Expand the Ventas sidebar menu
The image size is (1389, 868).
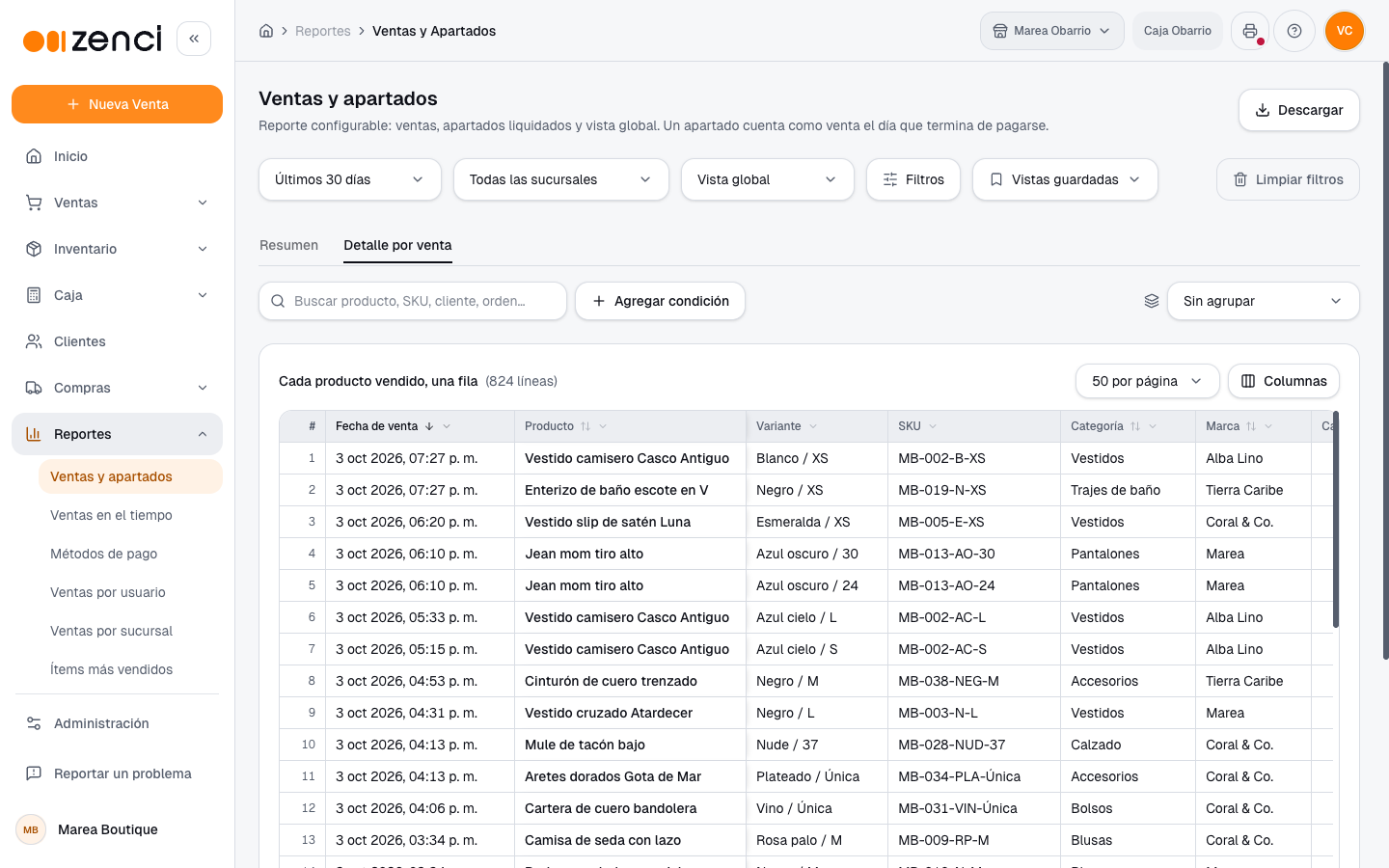[x=117, y=203]
